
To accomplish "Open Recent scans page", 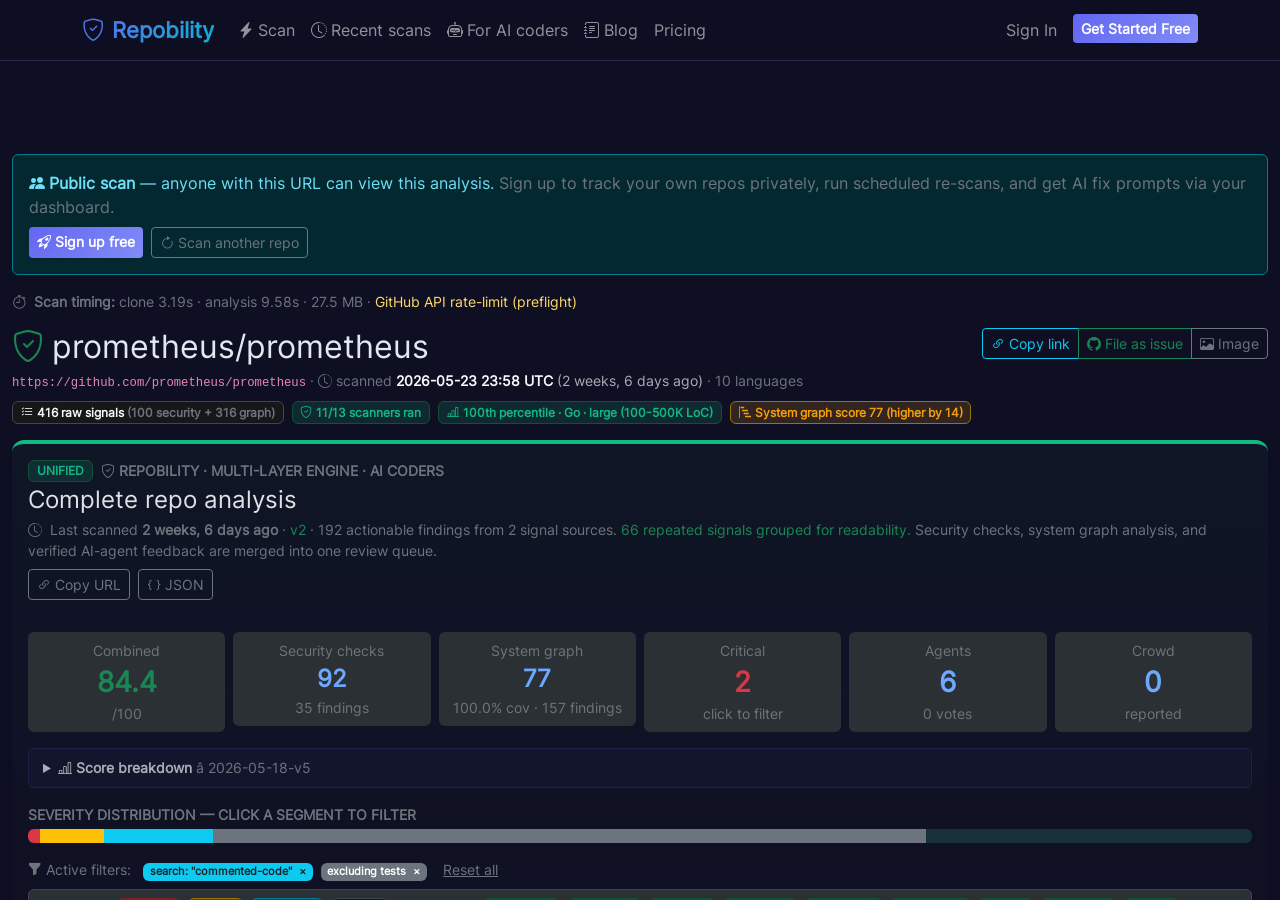I will pos(371,30).
